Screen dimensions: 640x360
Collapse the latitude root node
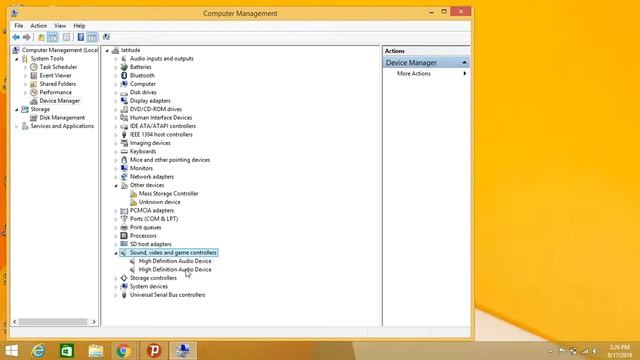pyautogui.click(x=107, y=51)
